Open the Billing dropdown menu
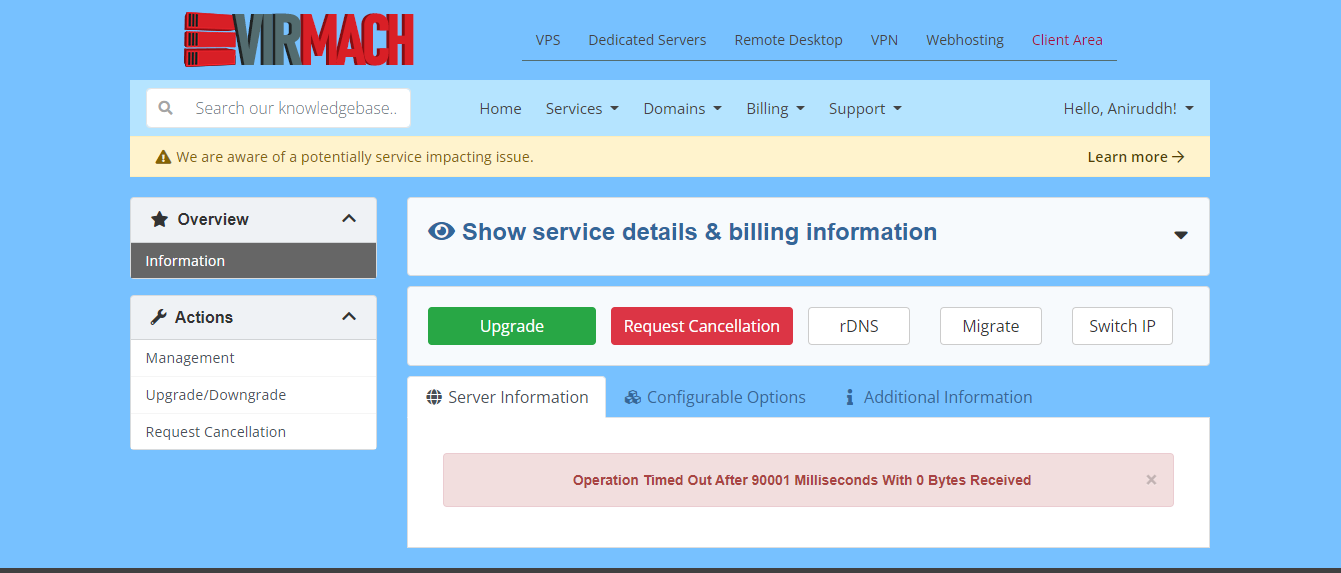 775,108
